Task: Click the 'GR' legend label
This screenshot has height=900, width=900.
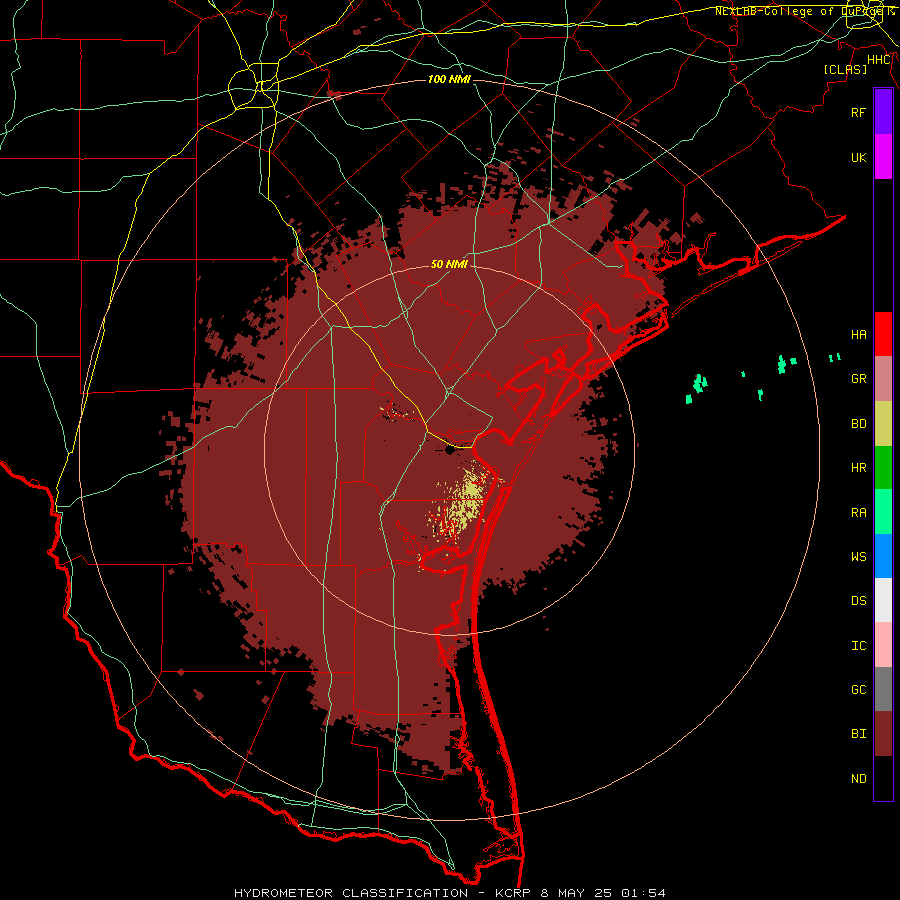Action: 859,379
